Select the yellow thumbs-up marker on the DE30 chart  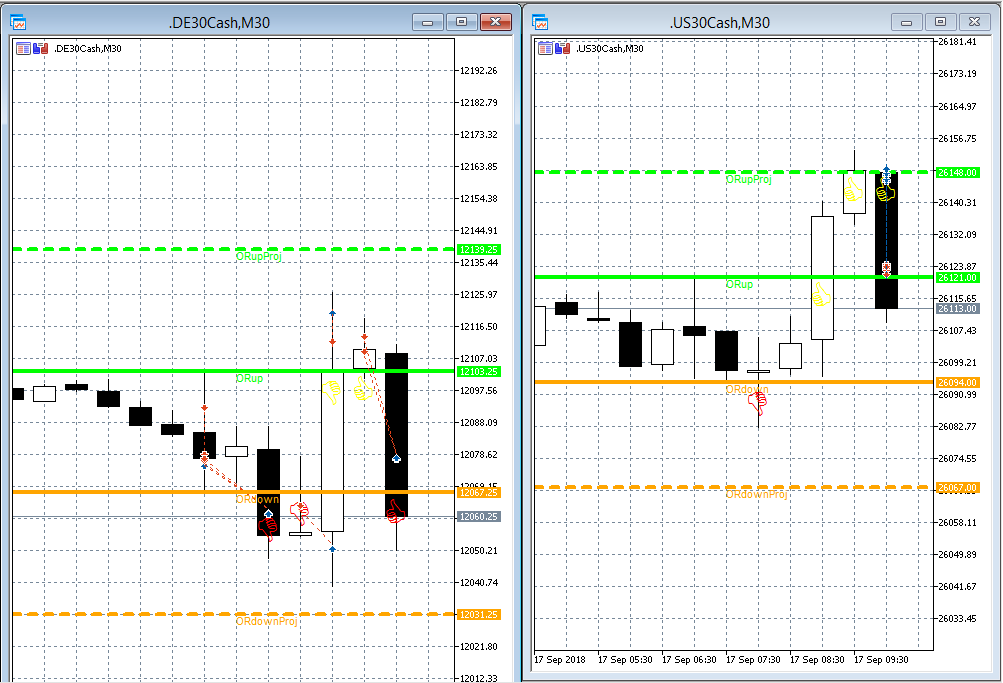363,389
